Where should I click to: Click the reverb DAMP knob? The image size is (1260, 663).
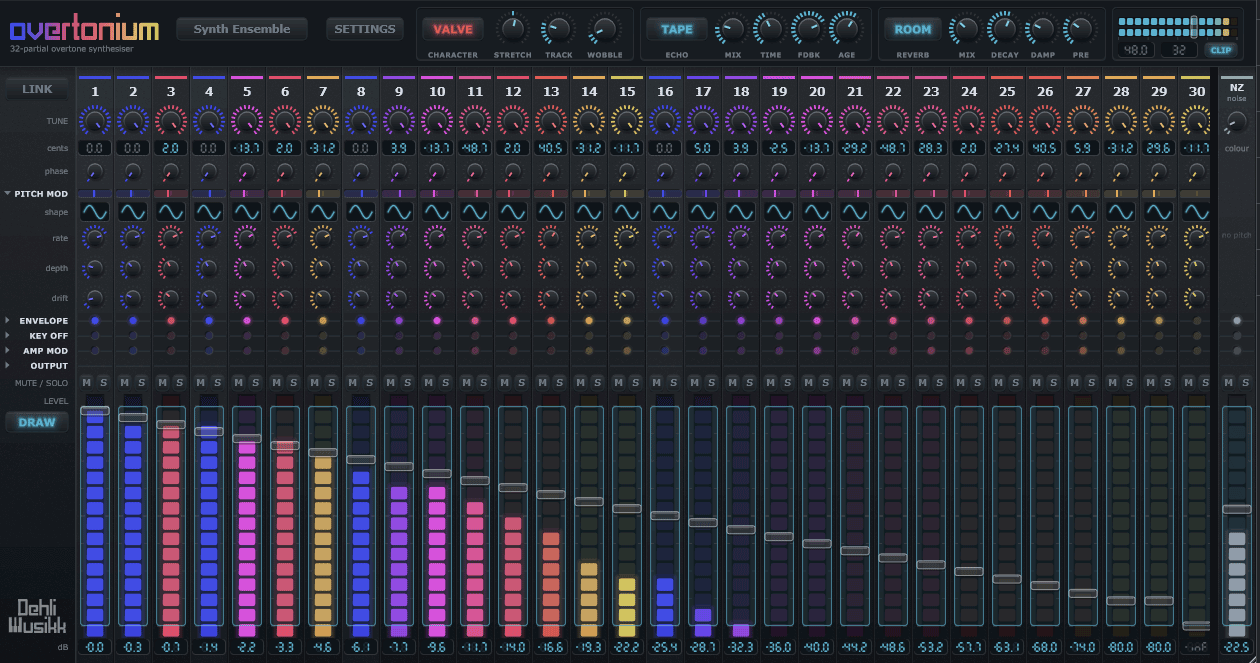(x=1042, y=30)
